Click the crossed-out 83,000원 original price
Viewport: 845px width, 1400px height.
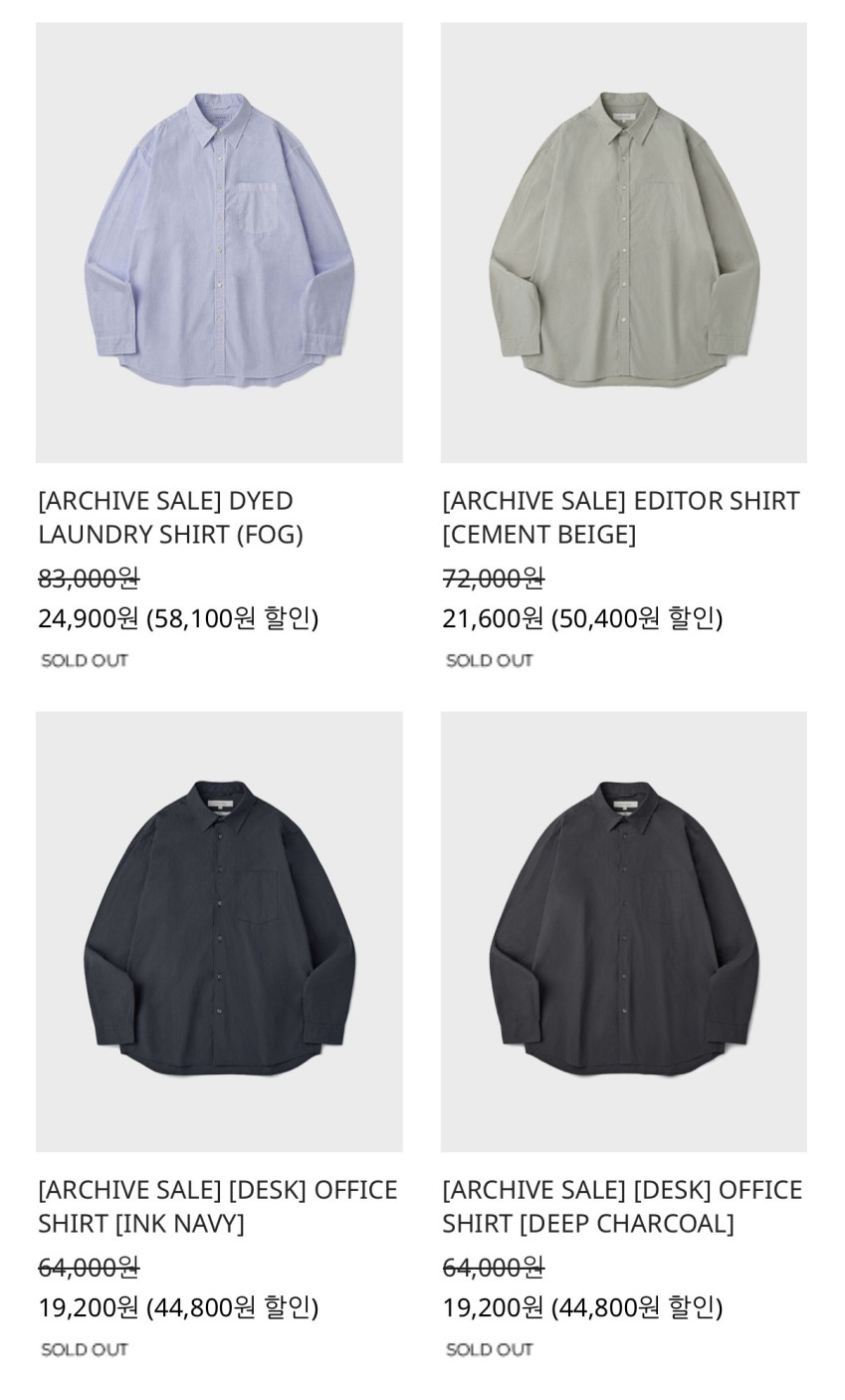(x=89, y=578)
